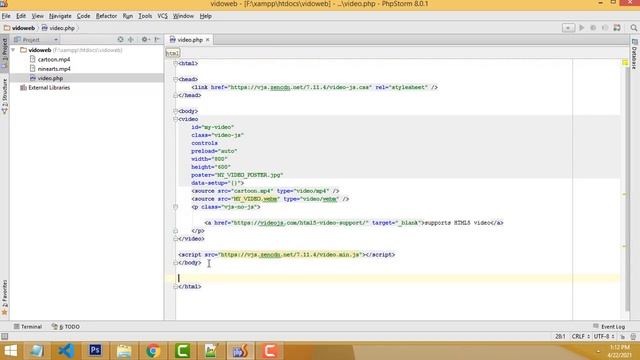Click collapse all icon in Project panel

click(x=131, y=40)
